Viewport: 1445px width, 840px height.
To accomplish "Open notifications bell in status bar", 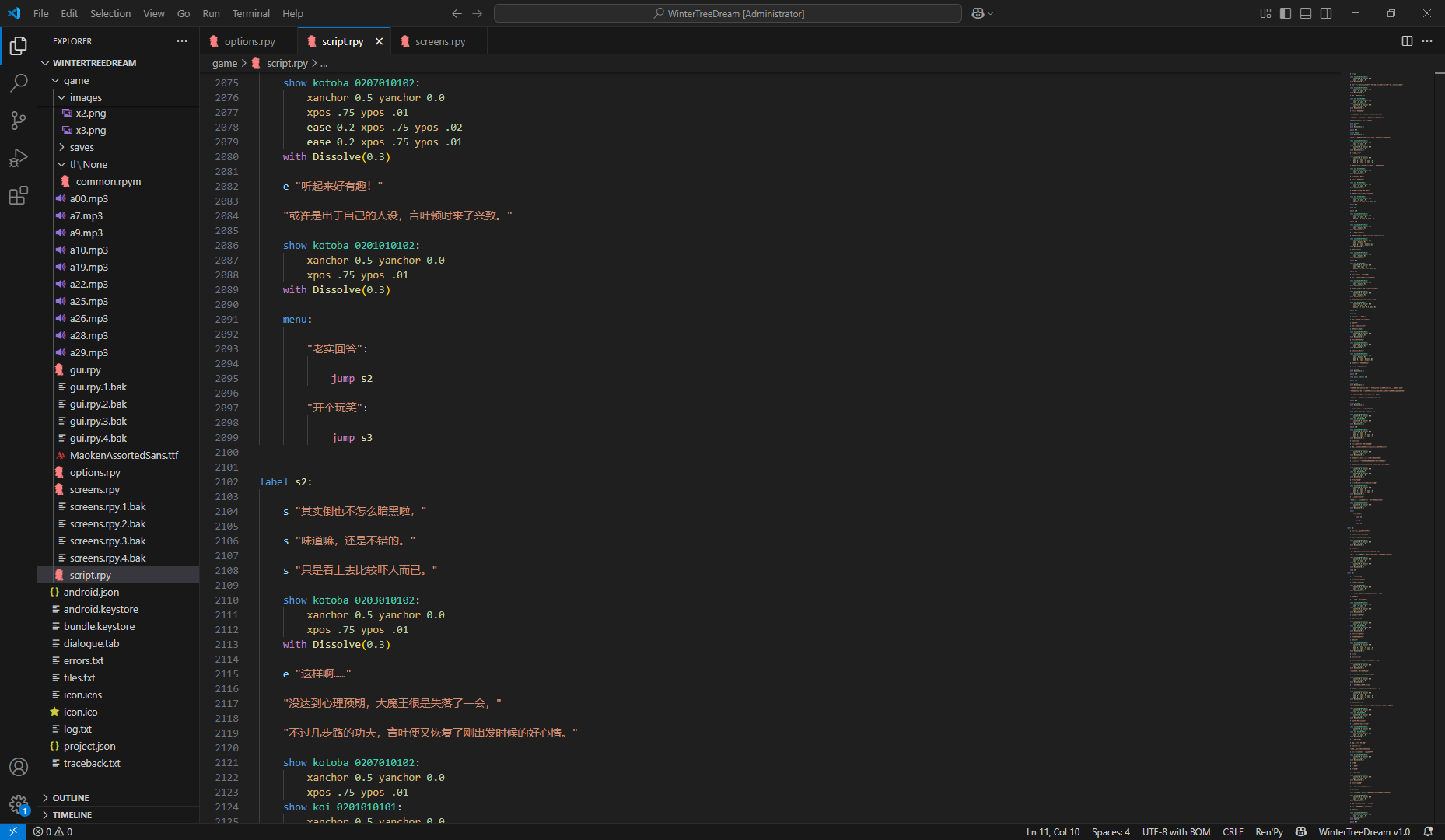I will tap(1428, 831).
